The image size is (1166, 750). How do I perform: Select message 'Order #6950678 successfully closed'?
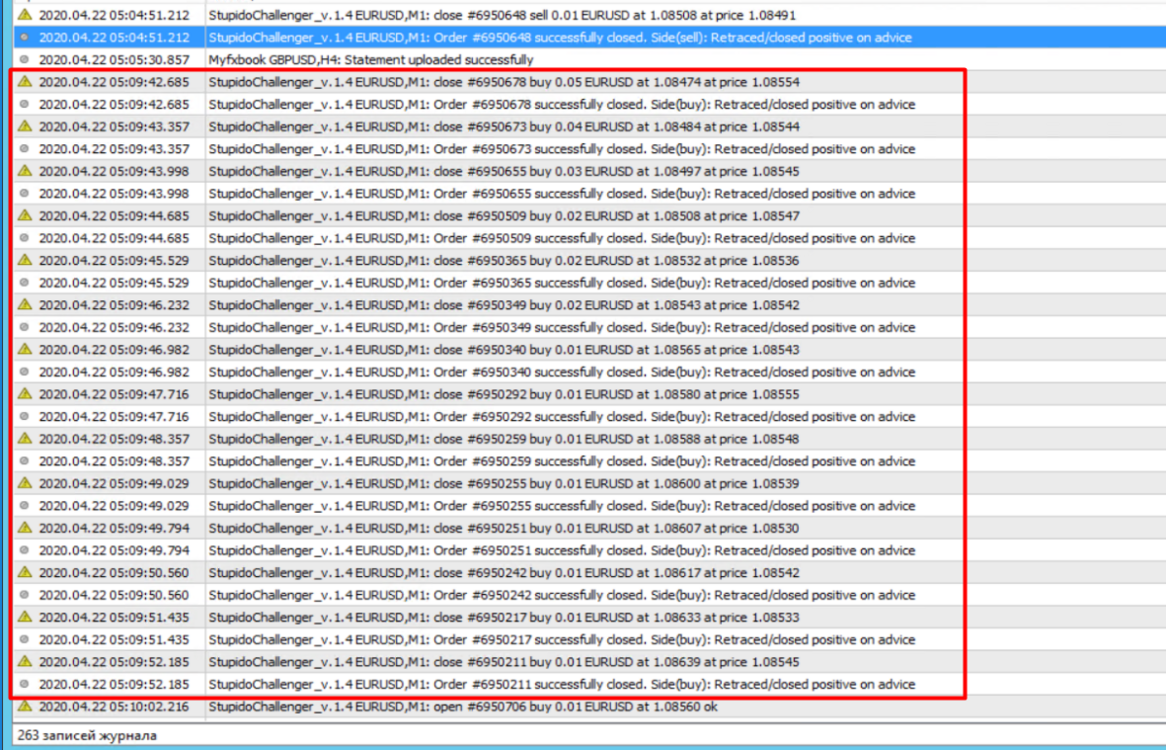pos(562,104)
